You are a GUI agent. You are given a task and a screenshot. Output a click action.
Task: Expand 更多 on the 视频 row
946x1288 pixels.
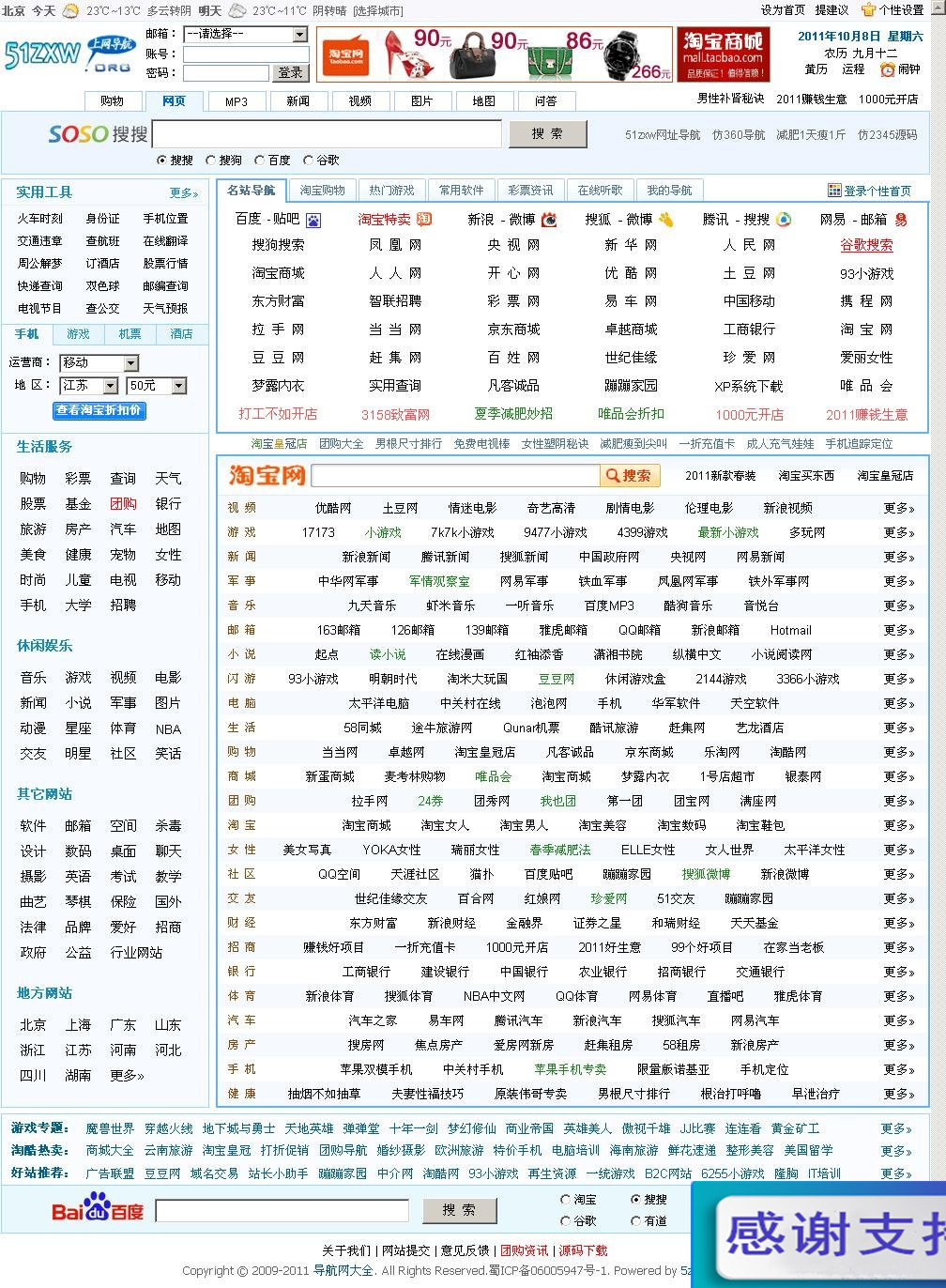point(899,508)
